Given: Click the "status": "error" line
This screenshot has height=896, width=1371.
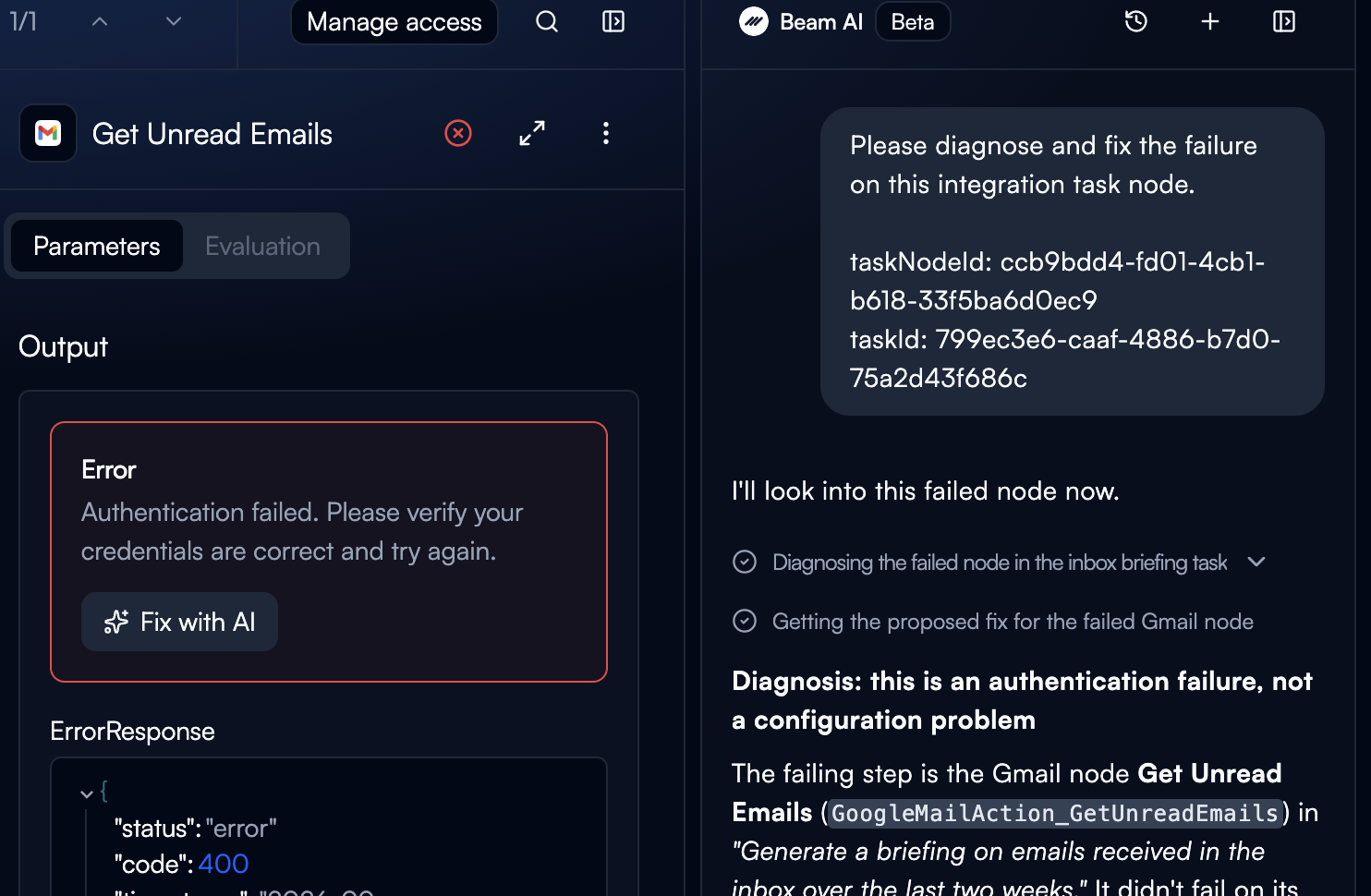Looking at the screenshot, I should pyautogui.click(x=195, y=829).
